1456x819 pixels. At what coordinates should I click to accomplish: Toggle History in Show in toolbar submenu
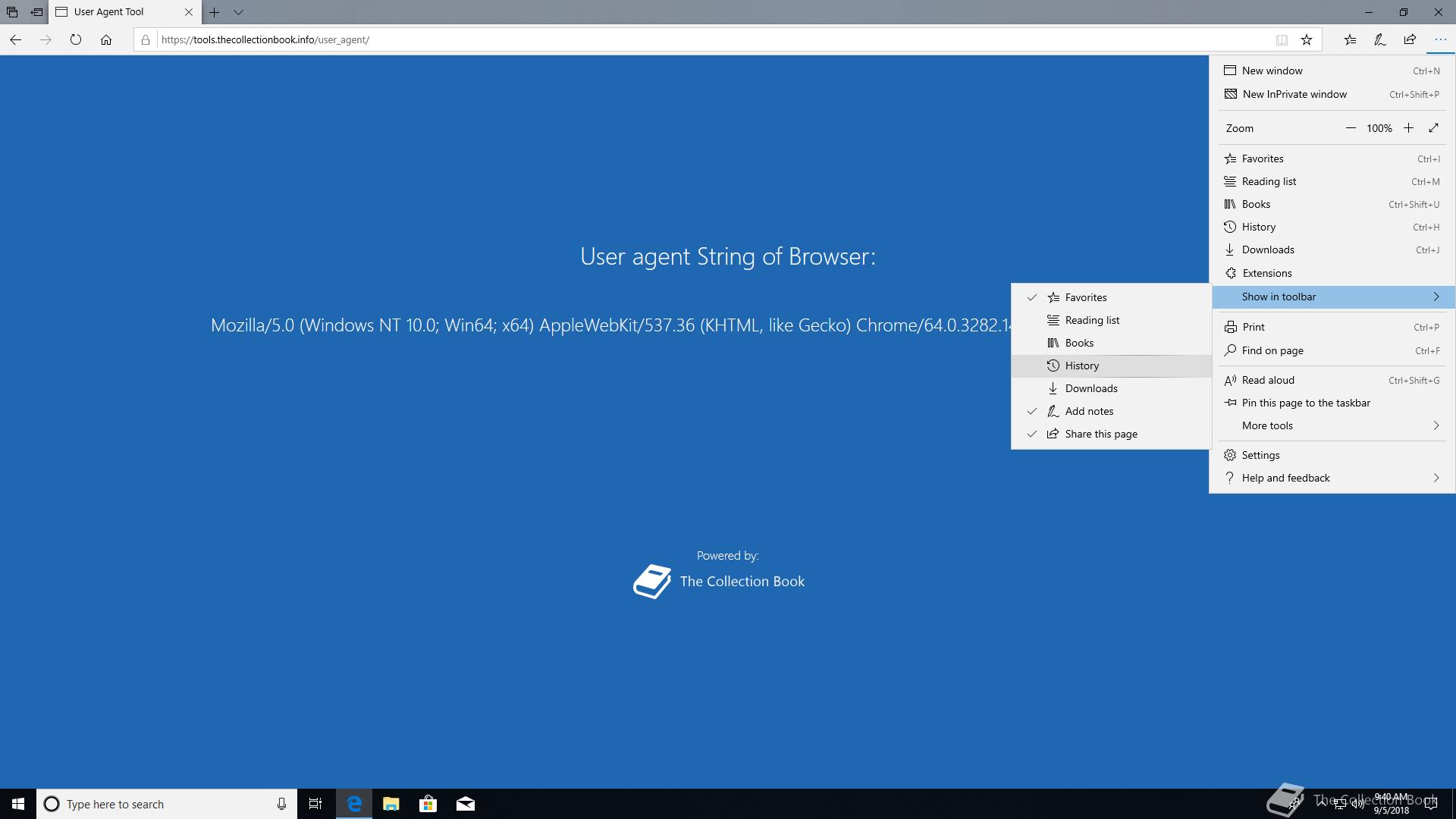(1081, 366)
